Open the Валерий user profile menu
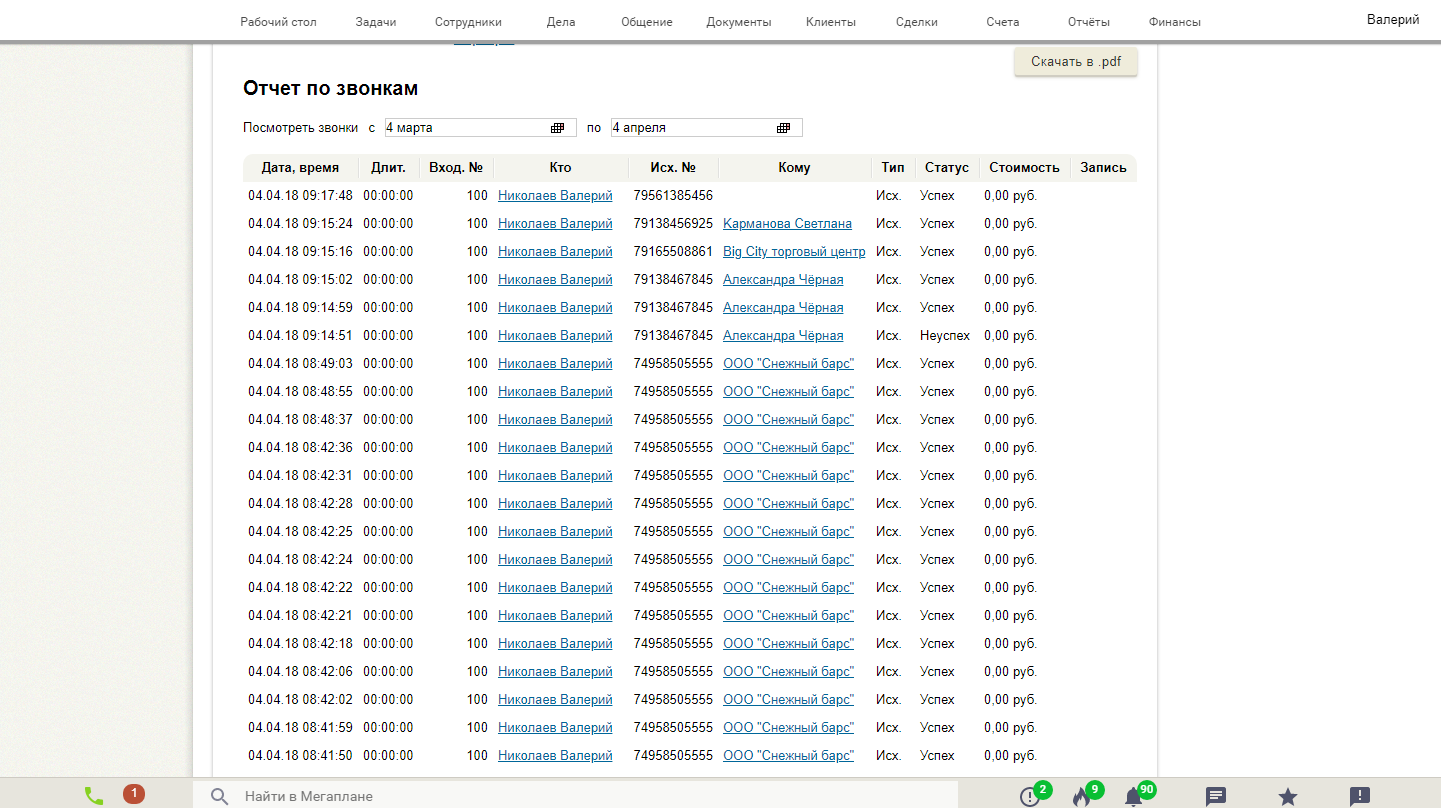The image size is (1441, 808). point(1393,19)
